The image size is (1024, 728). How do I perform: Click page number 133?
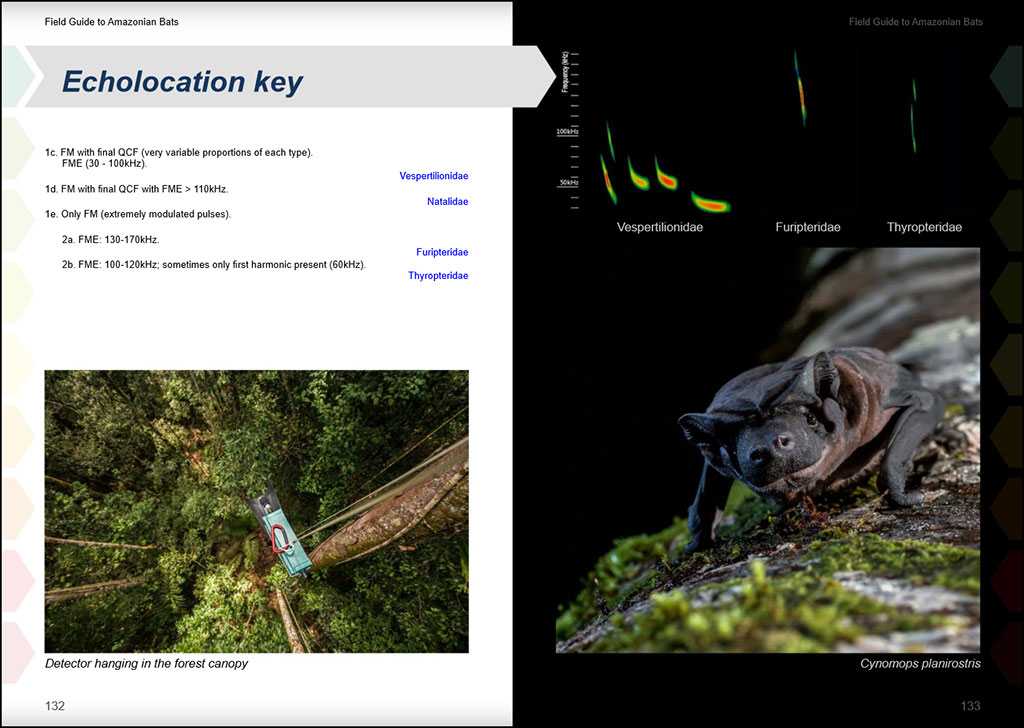[970, 706]
